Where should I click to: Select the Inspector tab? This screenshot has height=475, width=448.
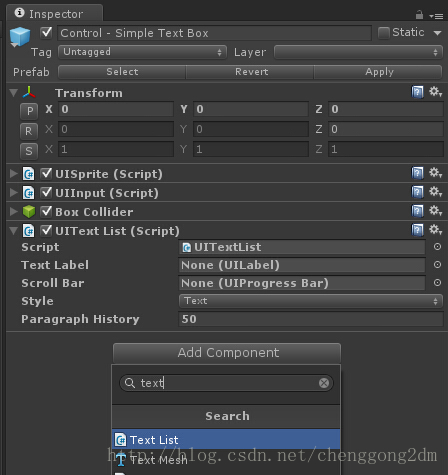pyautogui.click(x=55, y=13)
